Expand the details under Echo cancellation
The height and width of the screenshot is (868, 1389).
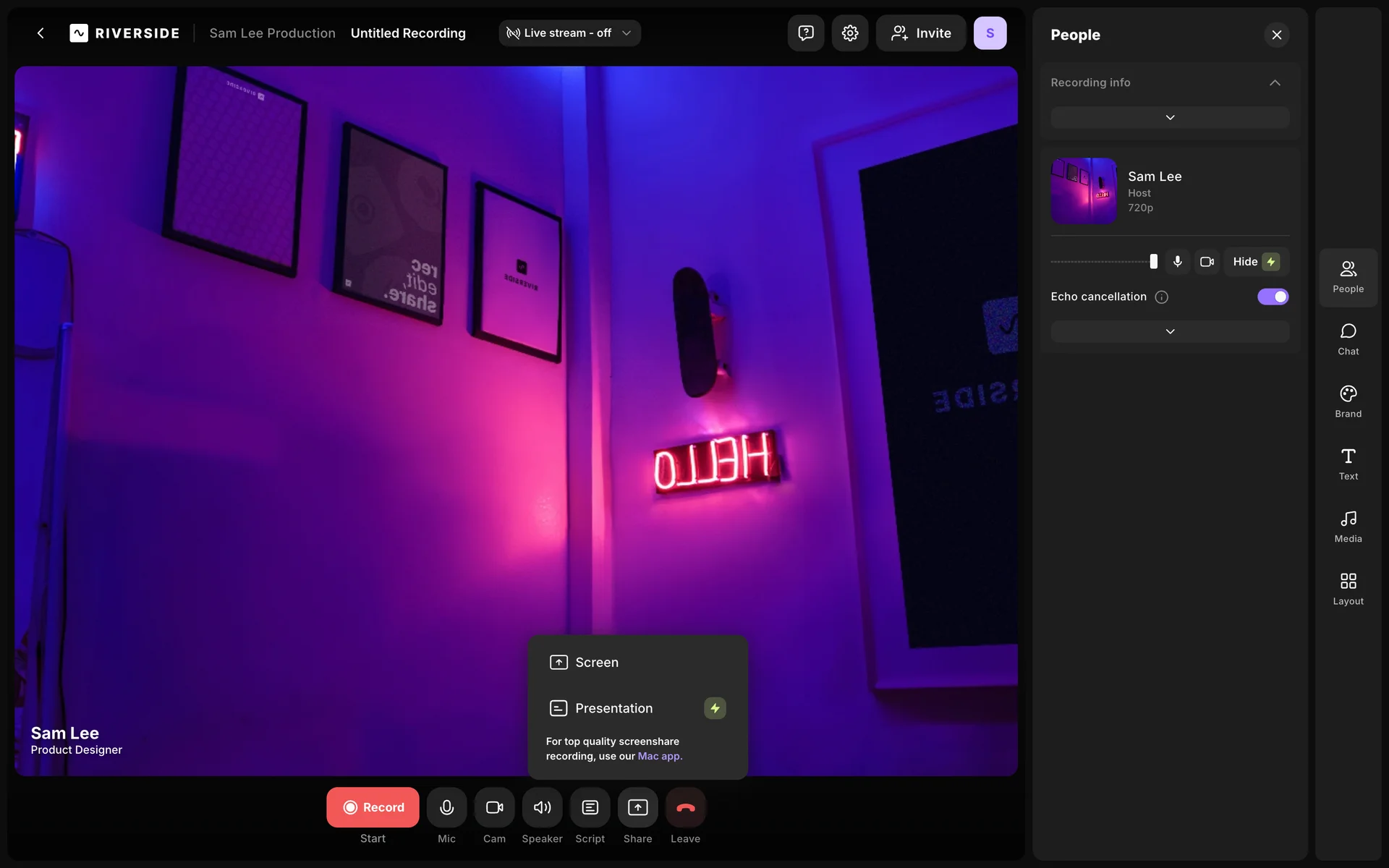click(x=1170, y=331)
